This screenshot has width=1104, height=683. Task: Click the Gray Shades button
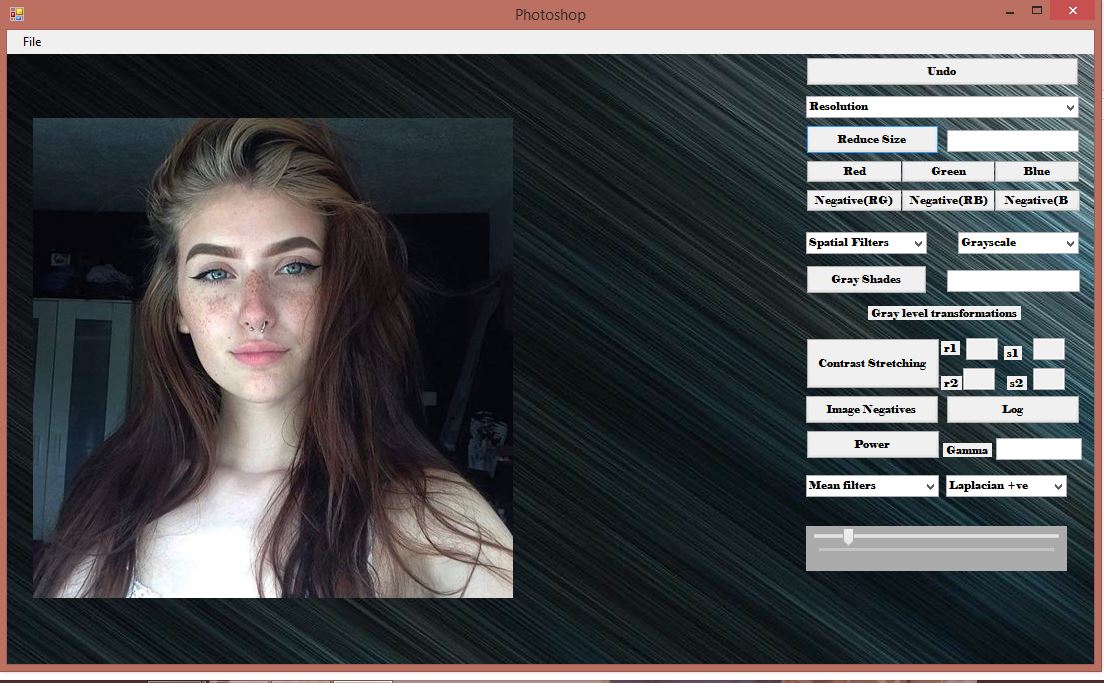pyautogui.click(x=866, y=279)
